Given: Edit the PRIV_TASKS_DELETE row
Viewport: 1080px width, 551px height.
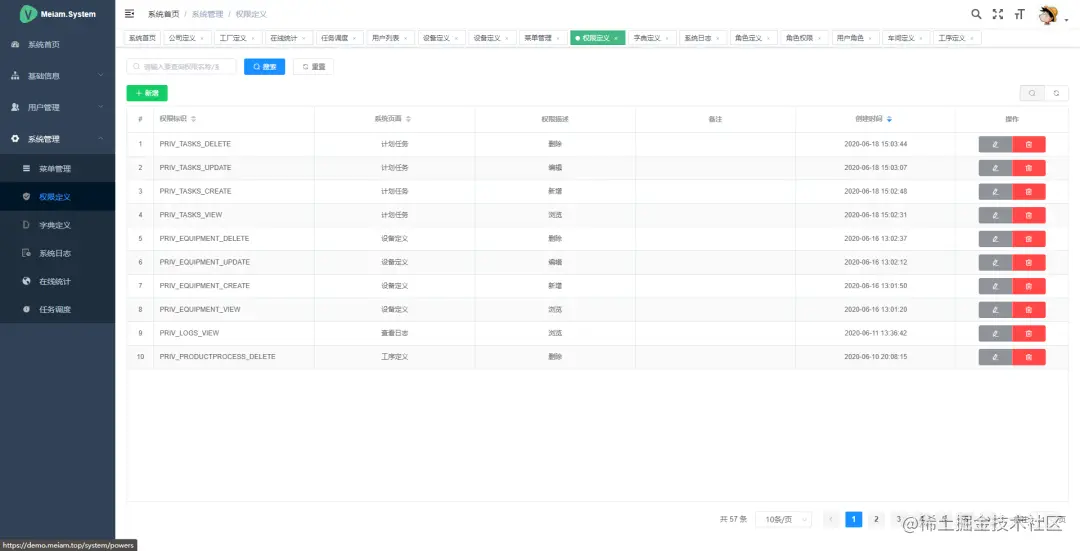Looking at the screenshot, I should tap(995, 144).
